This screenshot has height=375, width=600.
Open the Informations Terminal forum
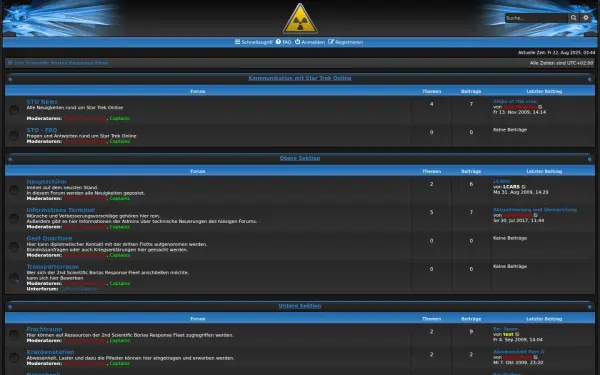(60, 210)
